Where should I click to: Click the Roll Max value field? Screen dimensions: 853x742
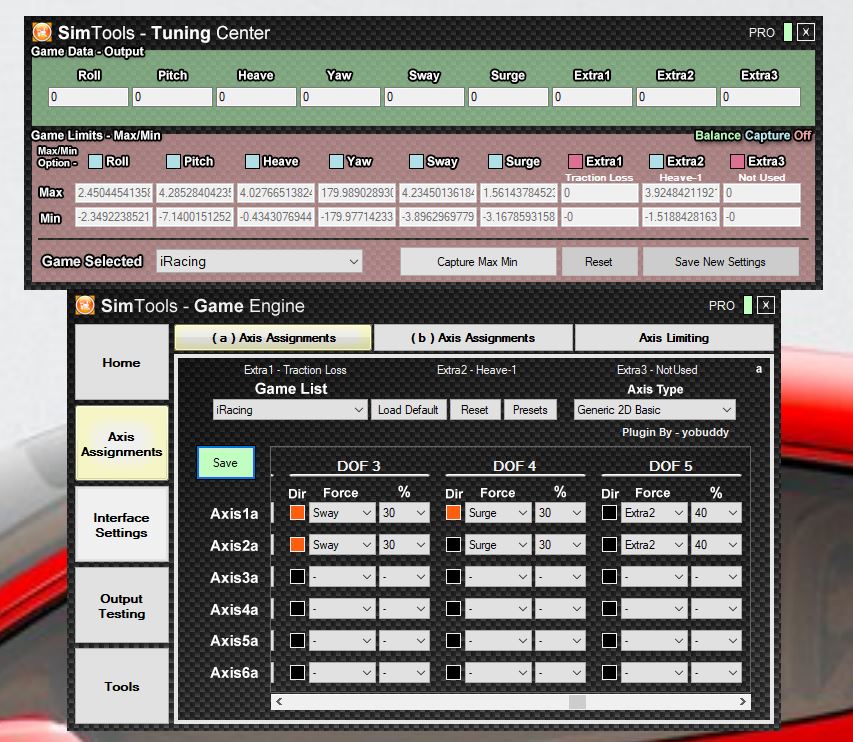coord(114,193)
